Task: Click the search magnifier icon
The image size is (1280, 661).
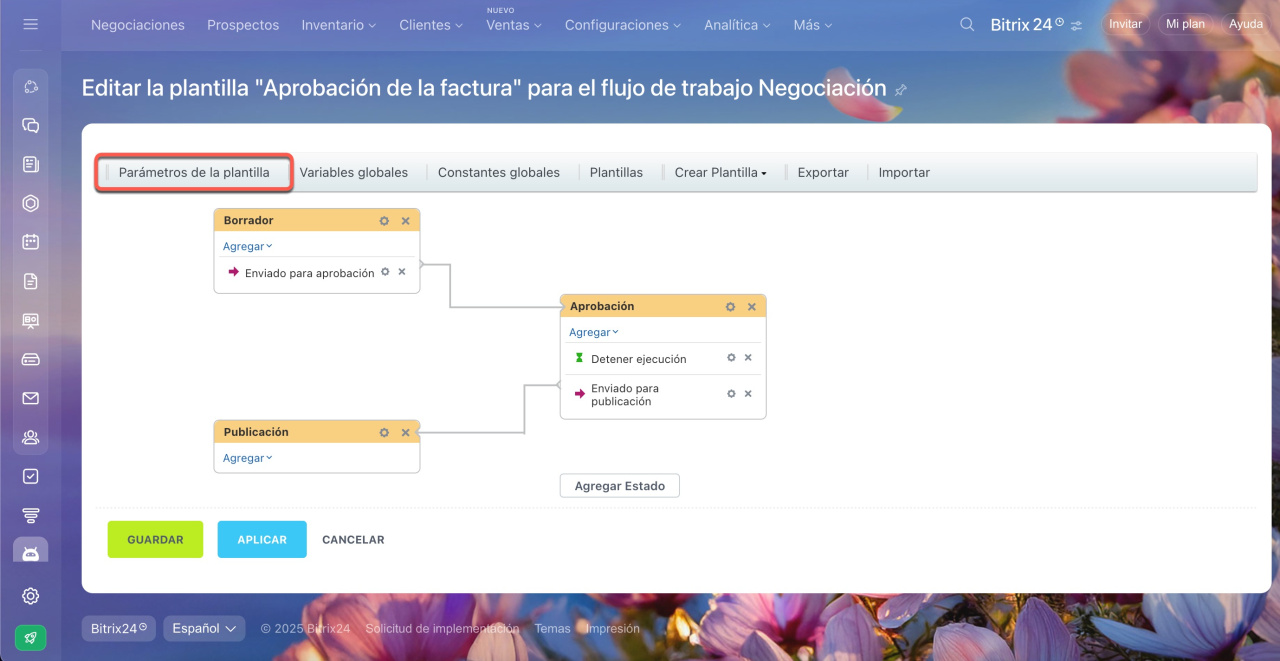Action: coord(967,24)
